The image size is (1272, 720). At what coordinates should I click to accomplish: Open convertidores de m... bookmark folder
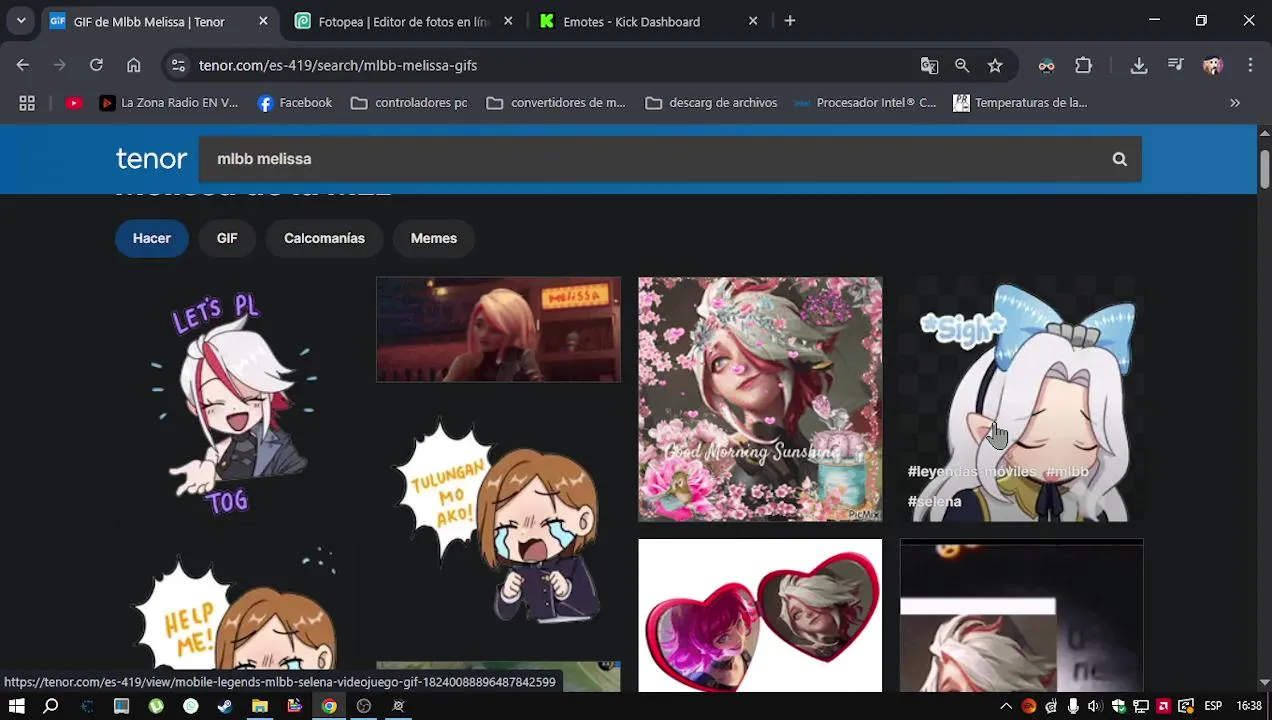click(x=556, y=103)
